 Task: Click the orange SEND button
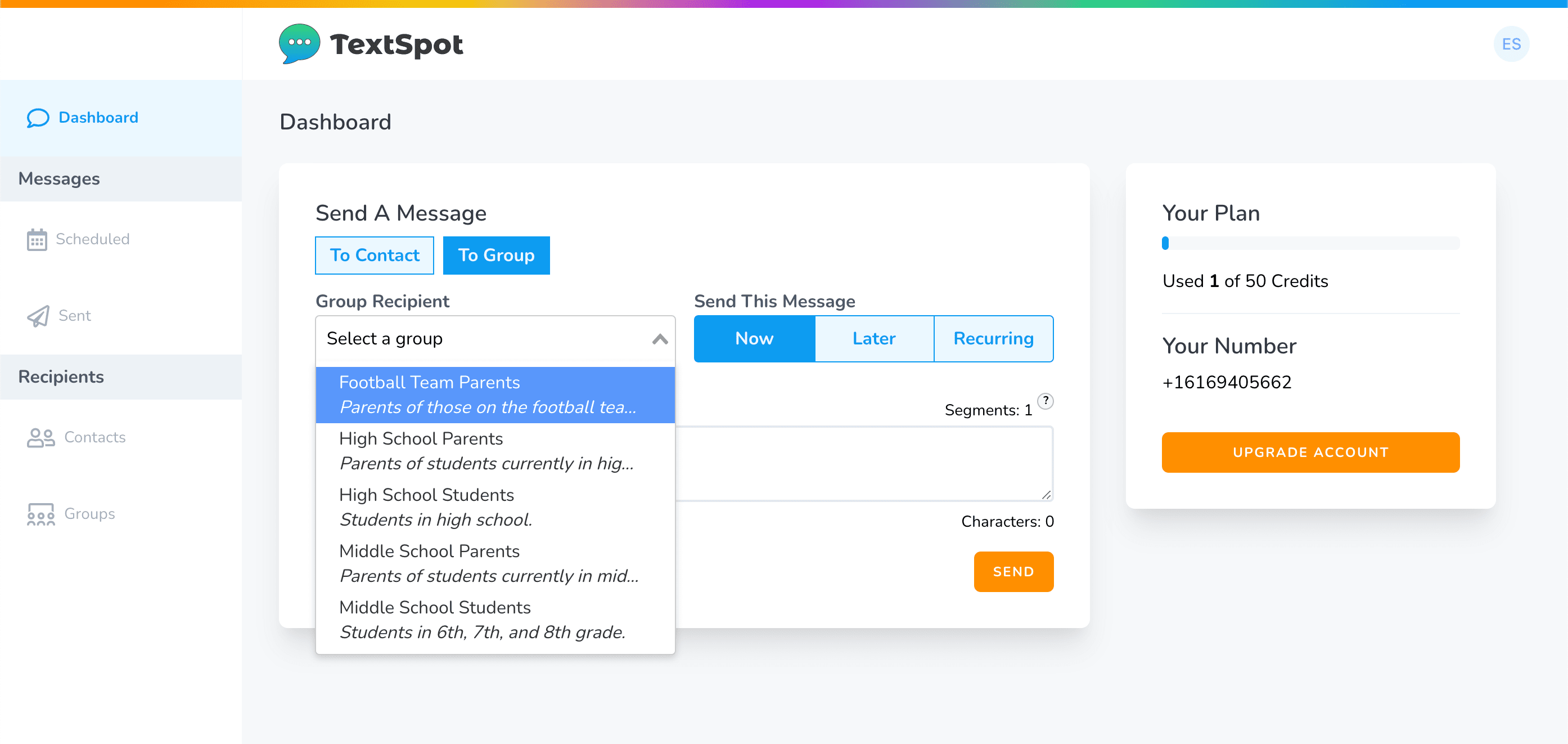click(1013, 572)
